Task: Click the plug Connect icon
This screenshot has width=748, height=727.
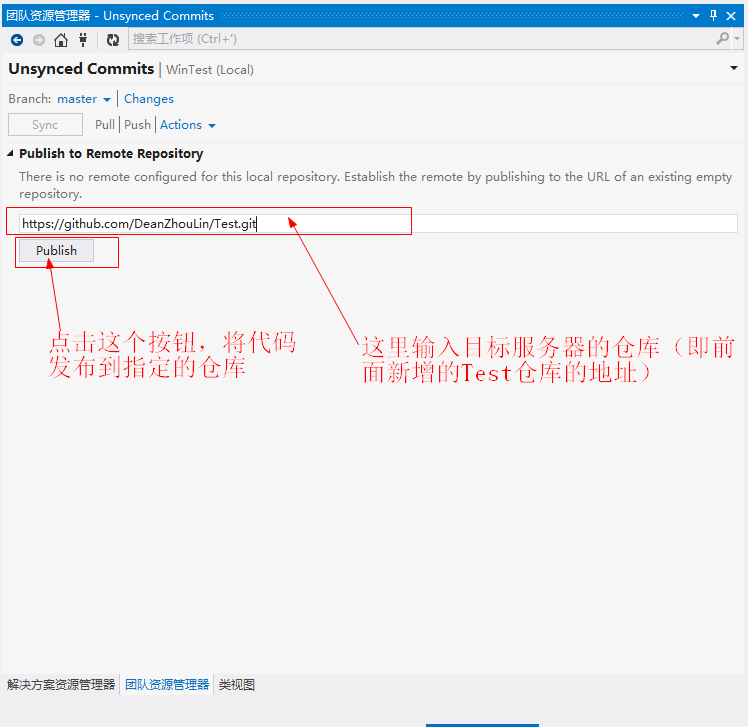Action: (x=83, y=40)
